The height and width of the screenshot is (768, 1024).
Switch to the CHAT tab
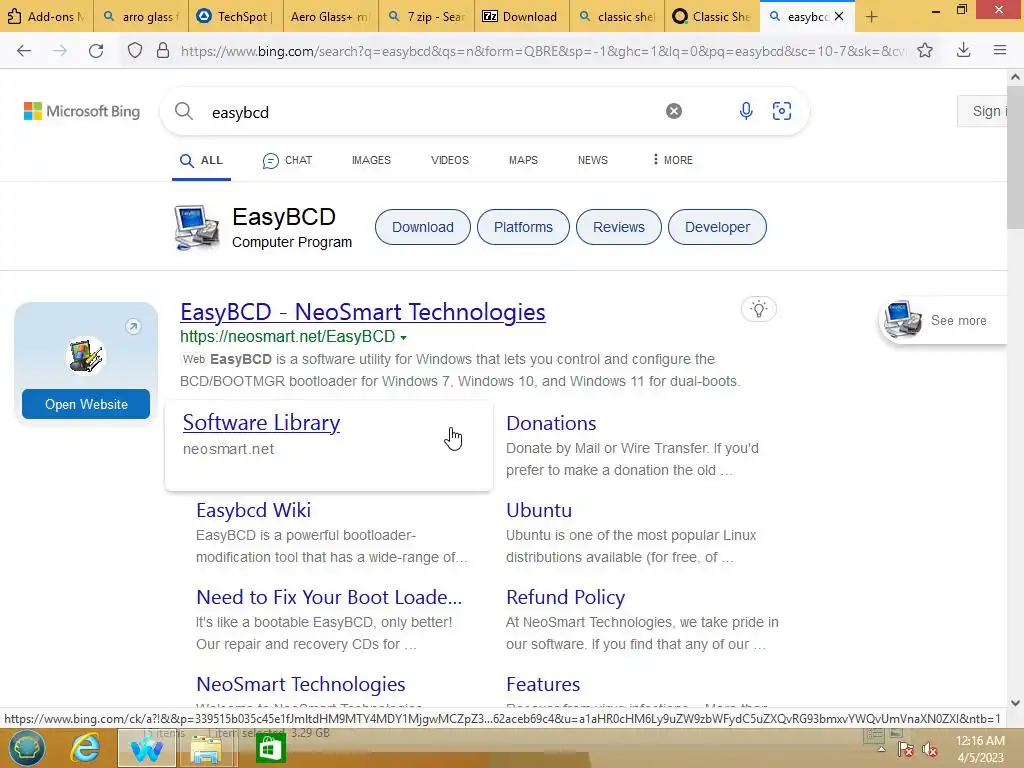pos(287,161)
